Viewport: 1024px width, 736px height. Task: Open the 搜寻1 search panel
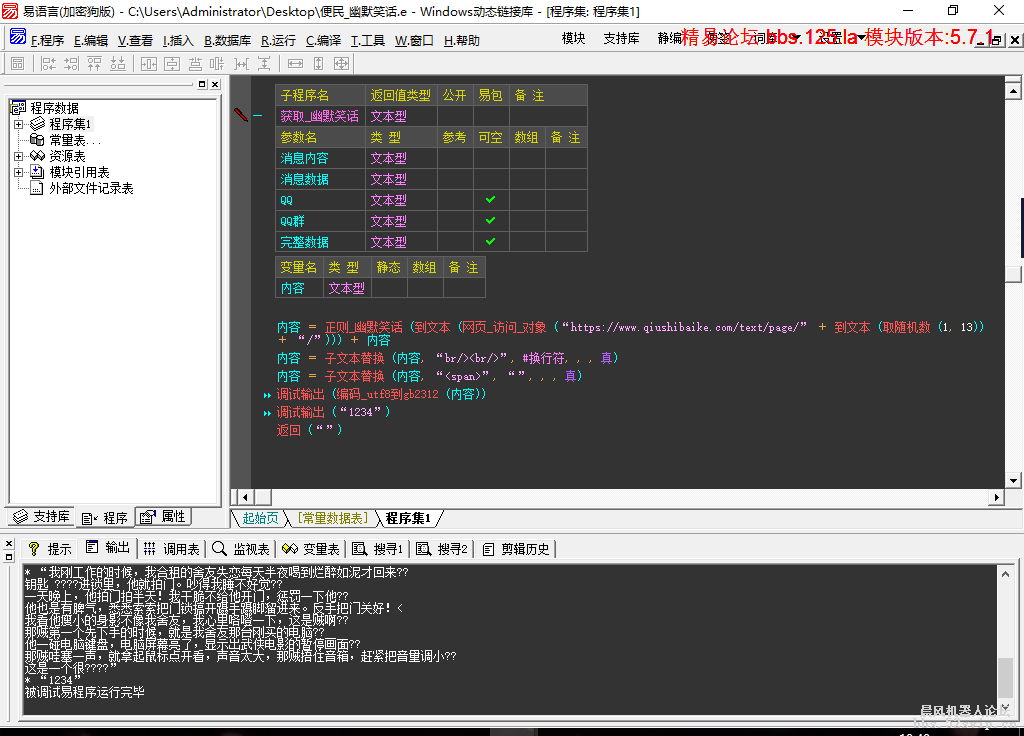click(x=379, y=547)
